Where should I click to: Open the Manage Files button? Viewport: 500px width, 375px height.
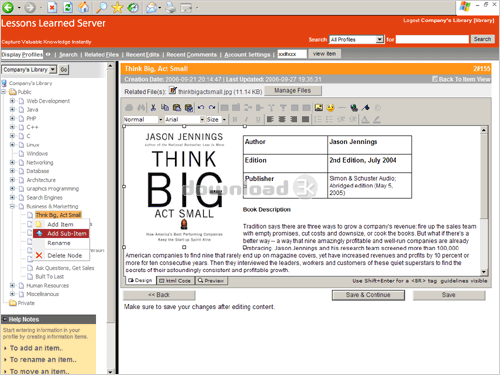(x=293, y=91)
